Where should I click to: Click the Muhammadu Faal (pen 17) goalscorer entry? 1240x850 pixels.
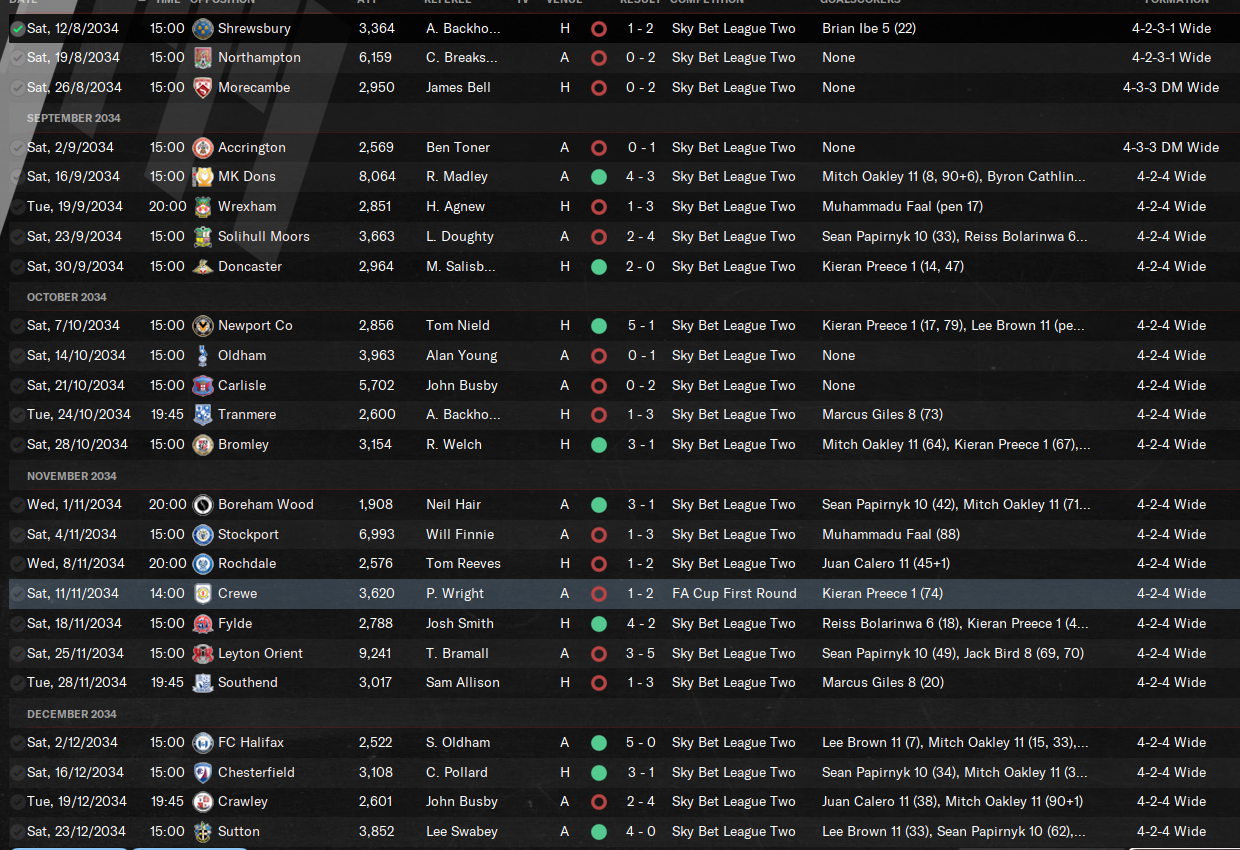[902, 207]
